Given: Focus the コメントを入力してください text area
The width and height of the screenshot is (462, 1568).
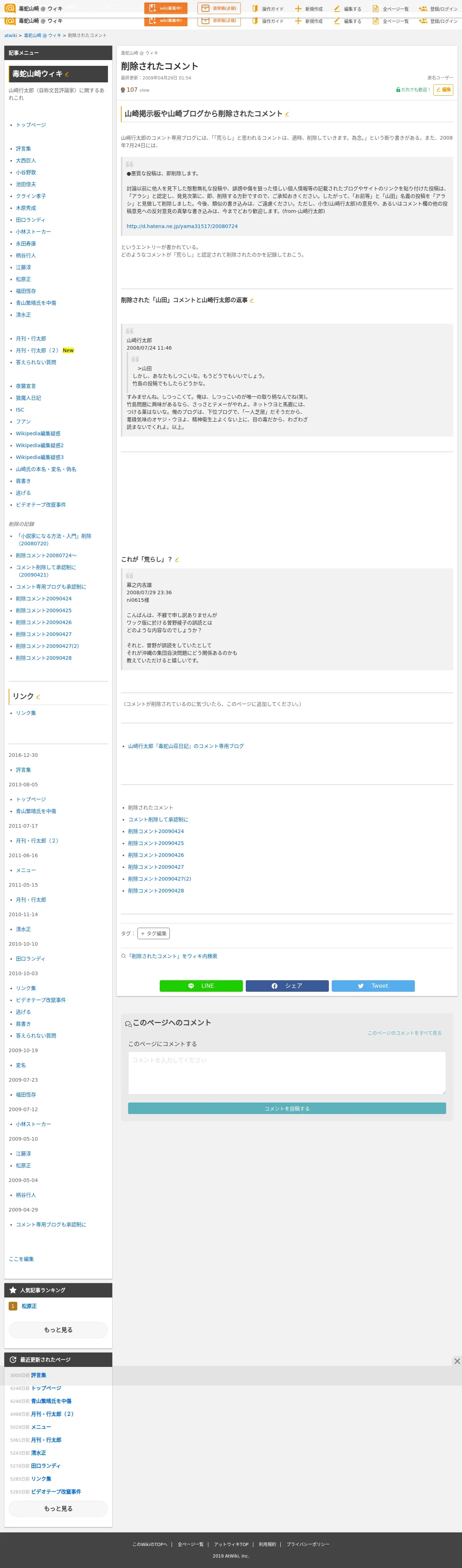Looking at the screenshot, I should 287,1073.
